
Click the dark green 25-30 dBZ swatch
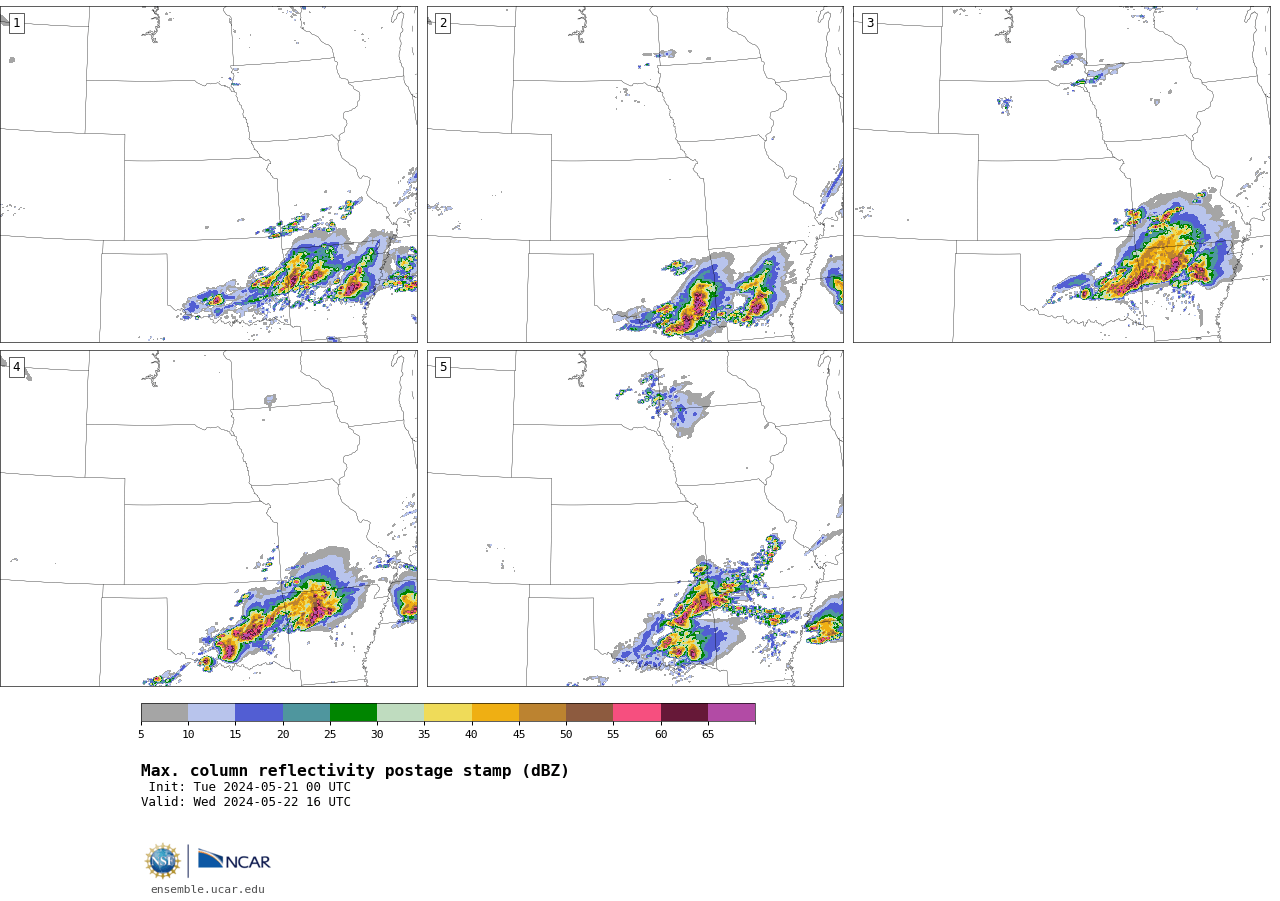353,713
